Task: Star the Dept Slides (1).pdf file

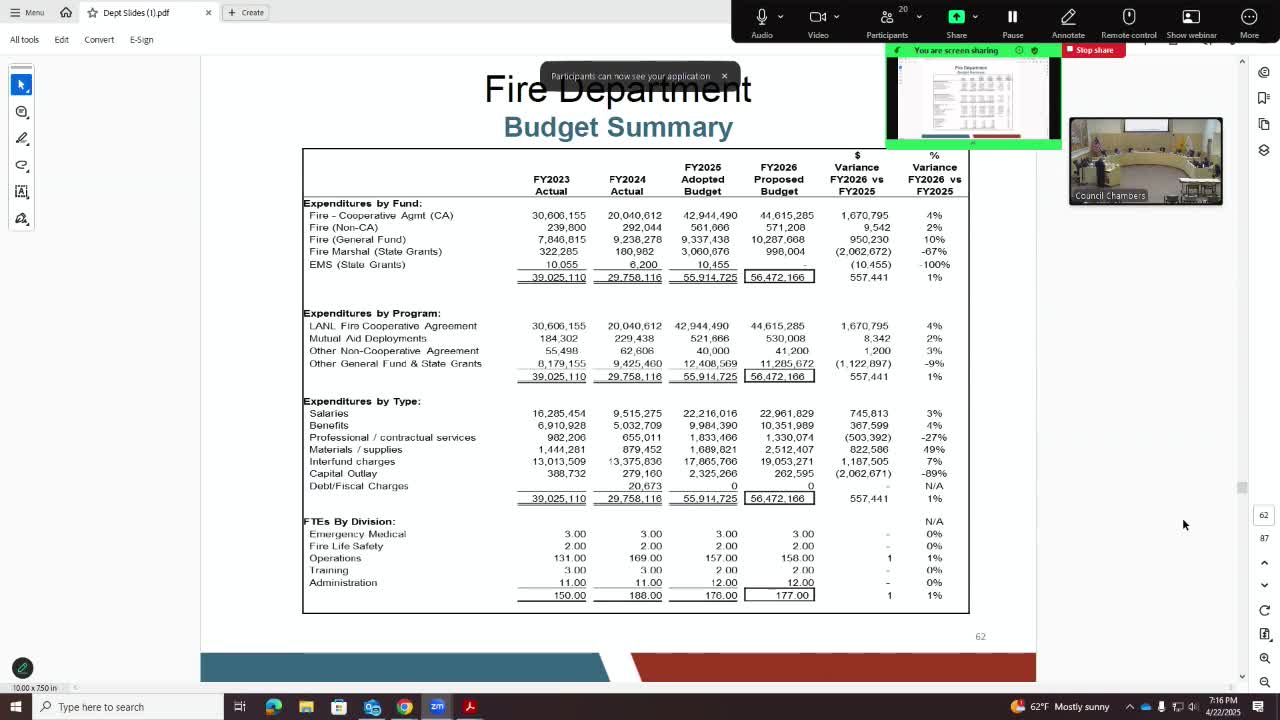Action: [x=92, y=13]
